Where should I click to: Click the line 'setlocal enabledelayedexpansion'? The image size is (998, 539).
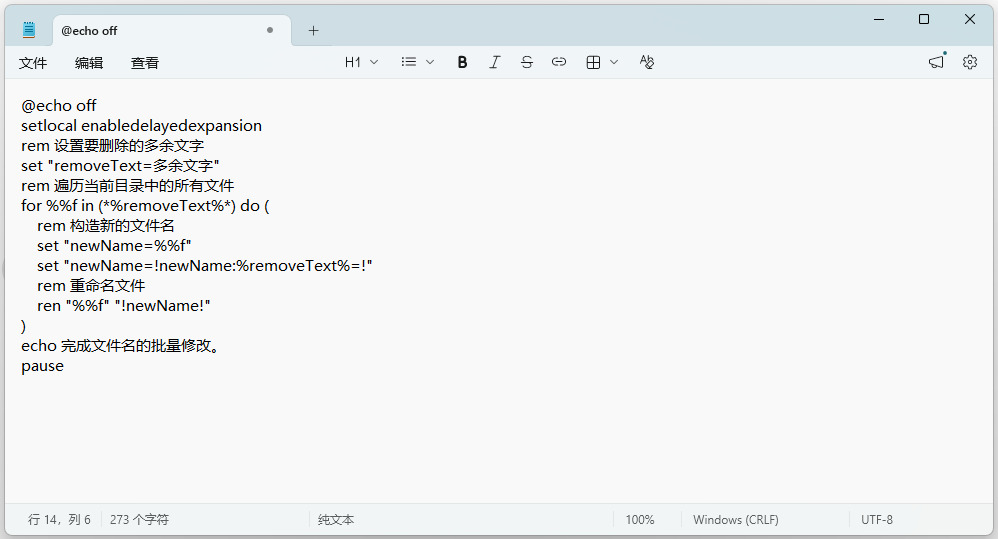[x=141, y=125]
